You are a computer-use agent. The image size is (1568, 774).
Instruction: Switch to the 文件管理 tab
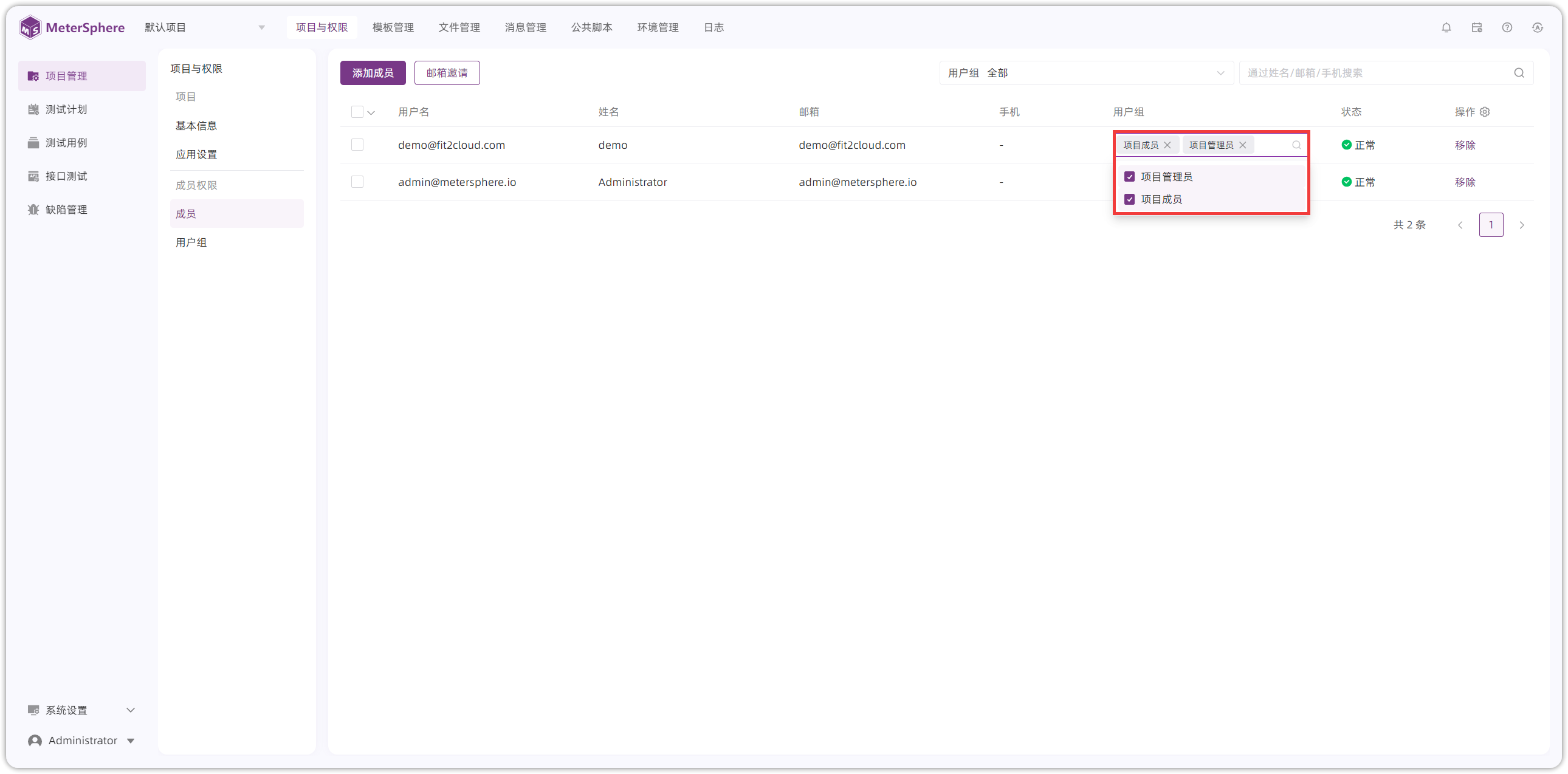tap(459, 27)
